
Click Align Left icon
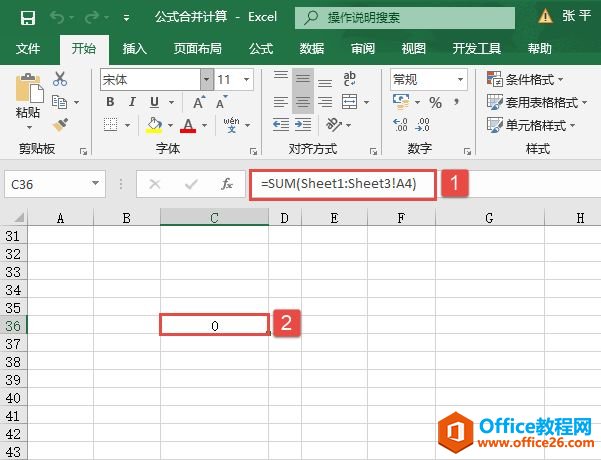coord(281,102)
